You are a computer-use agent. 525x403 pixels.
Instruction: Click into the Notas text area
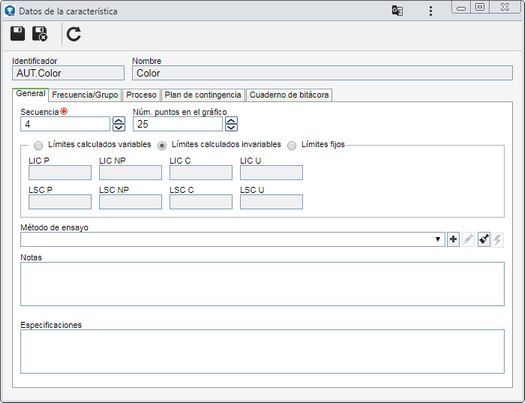click(x=262, y=284)
